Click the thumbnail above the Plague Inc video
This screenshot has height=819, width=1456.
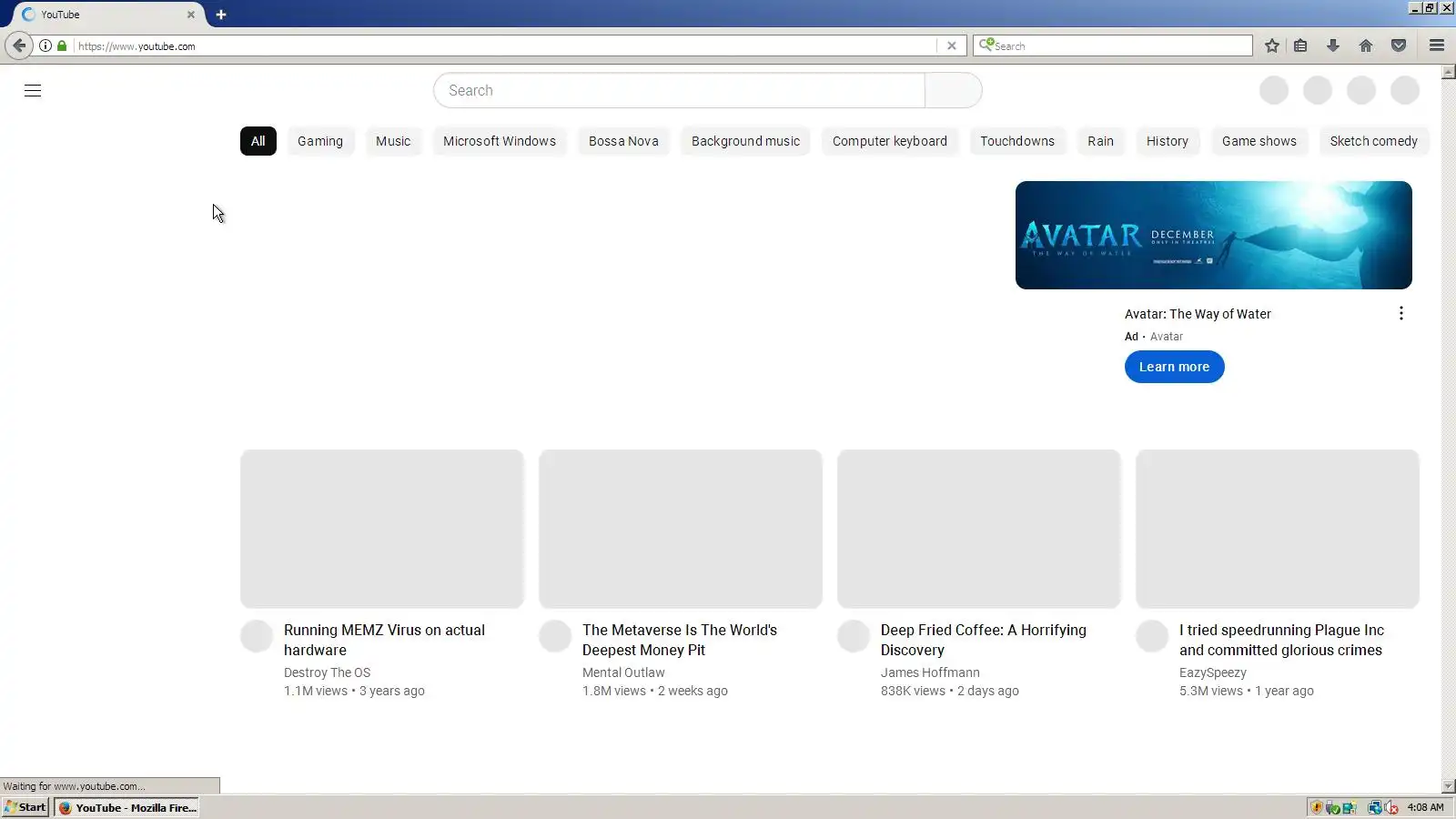click(x=1278, y=529)
